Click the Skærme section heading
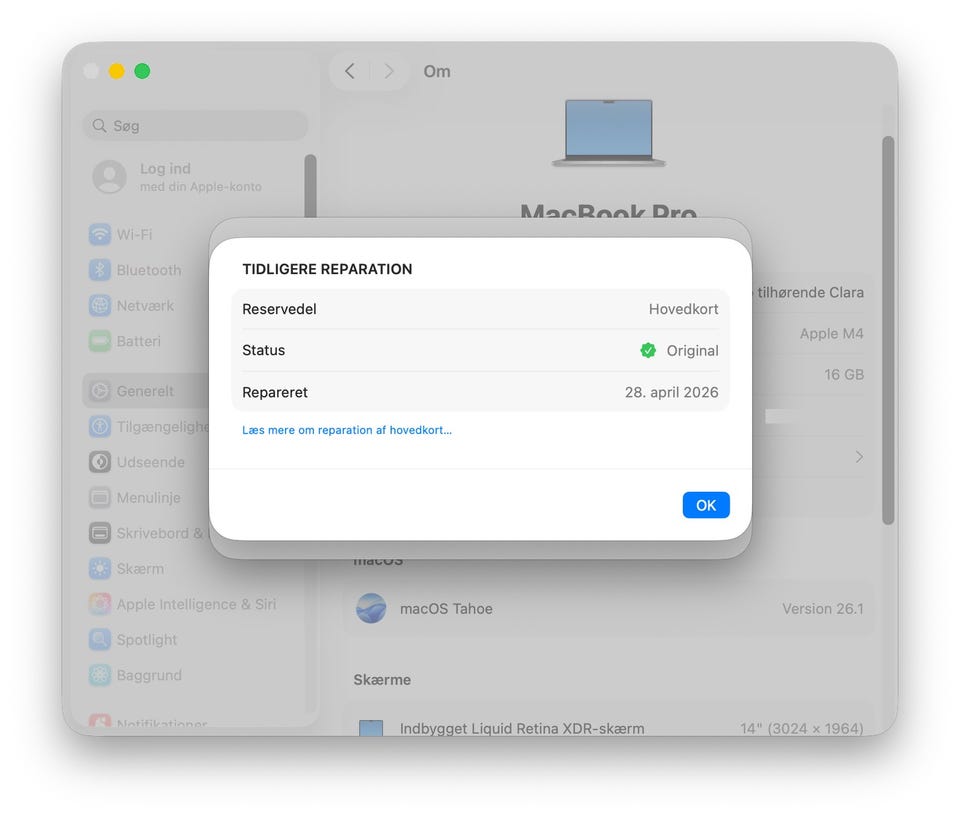The width and height of the screenshot is (960, 818). 382,680
